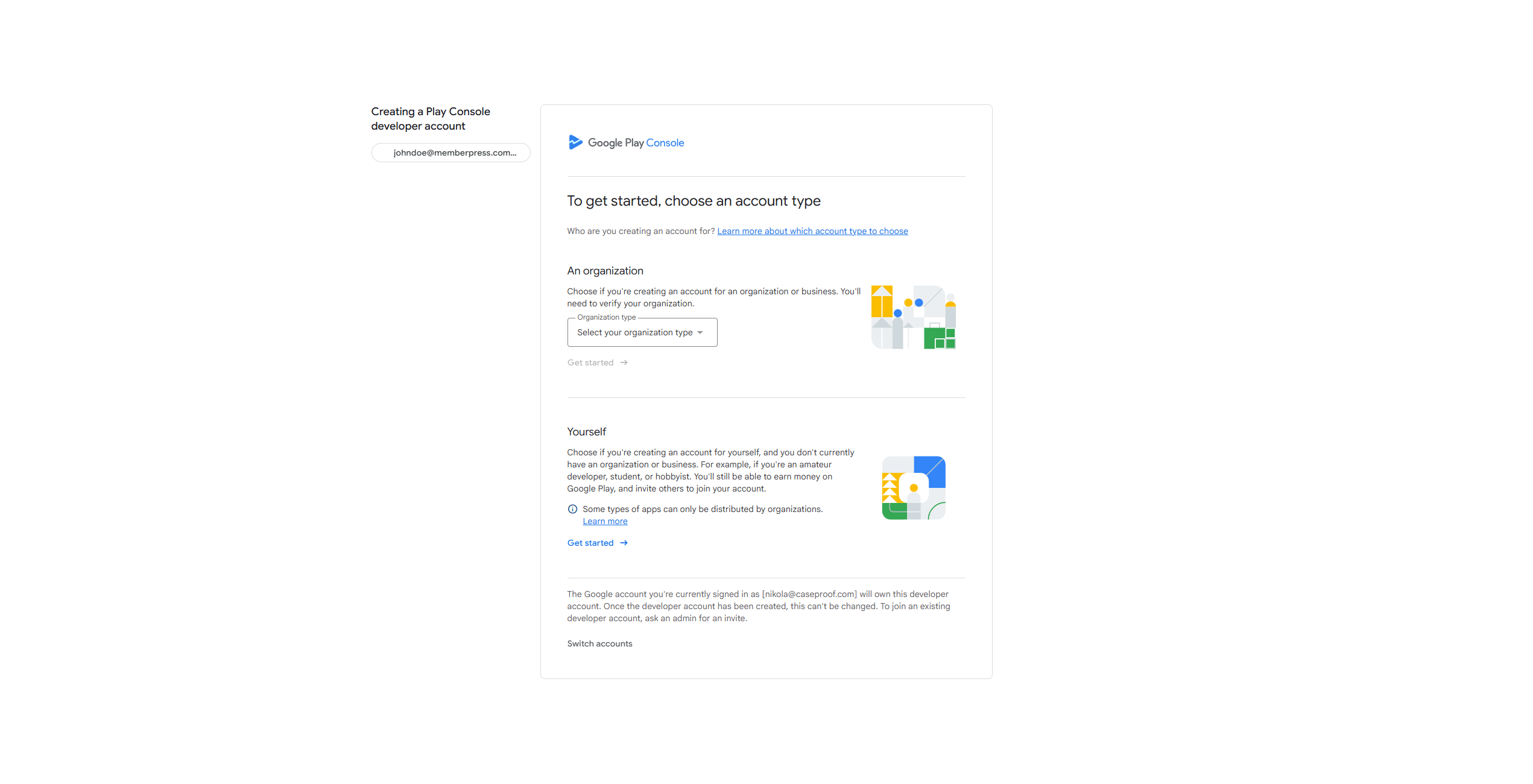Click inside the Organization type input field

coord(633,332)
